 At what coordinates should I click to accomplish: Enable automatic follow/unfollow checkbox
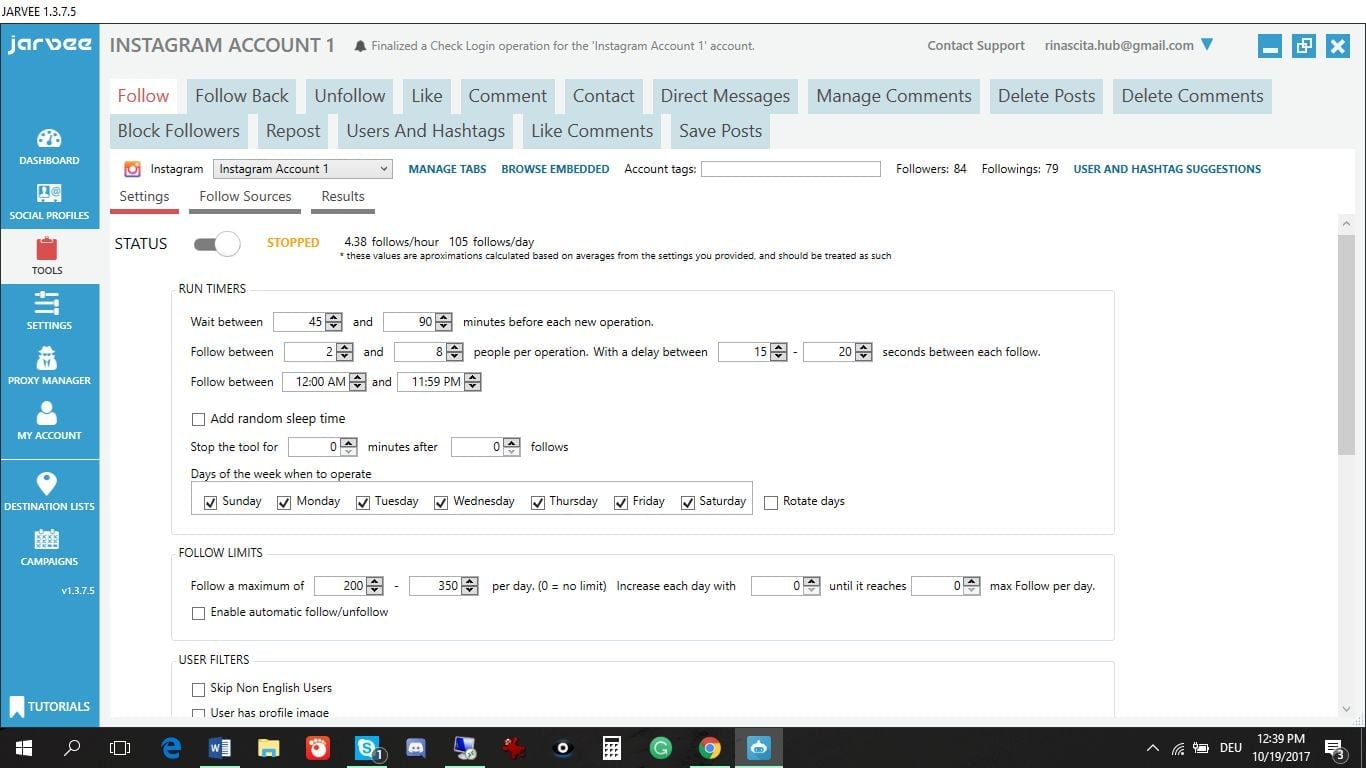(x=198, y=613)
